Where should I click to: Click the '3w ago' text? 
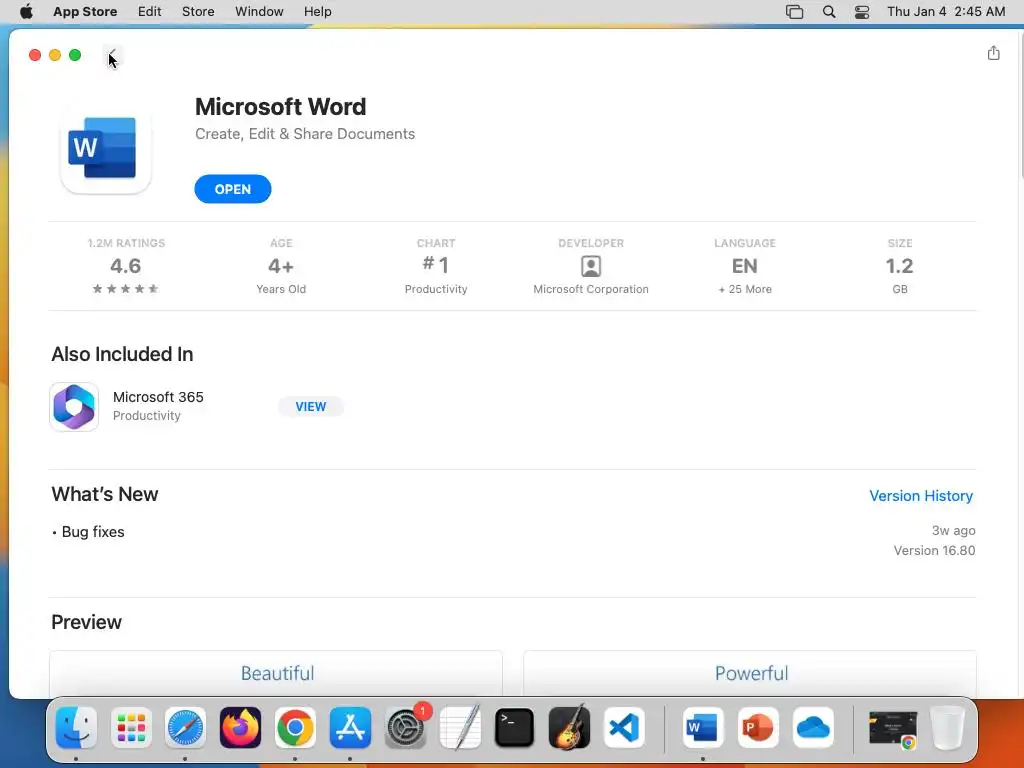pos(953,530)
